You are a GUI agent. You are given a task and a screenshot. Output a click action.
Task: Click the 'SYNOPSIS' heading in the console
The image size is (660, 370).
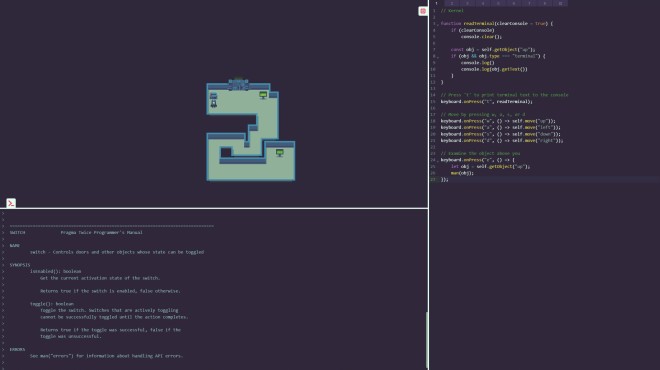(x=20, y=265)
